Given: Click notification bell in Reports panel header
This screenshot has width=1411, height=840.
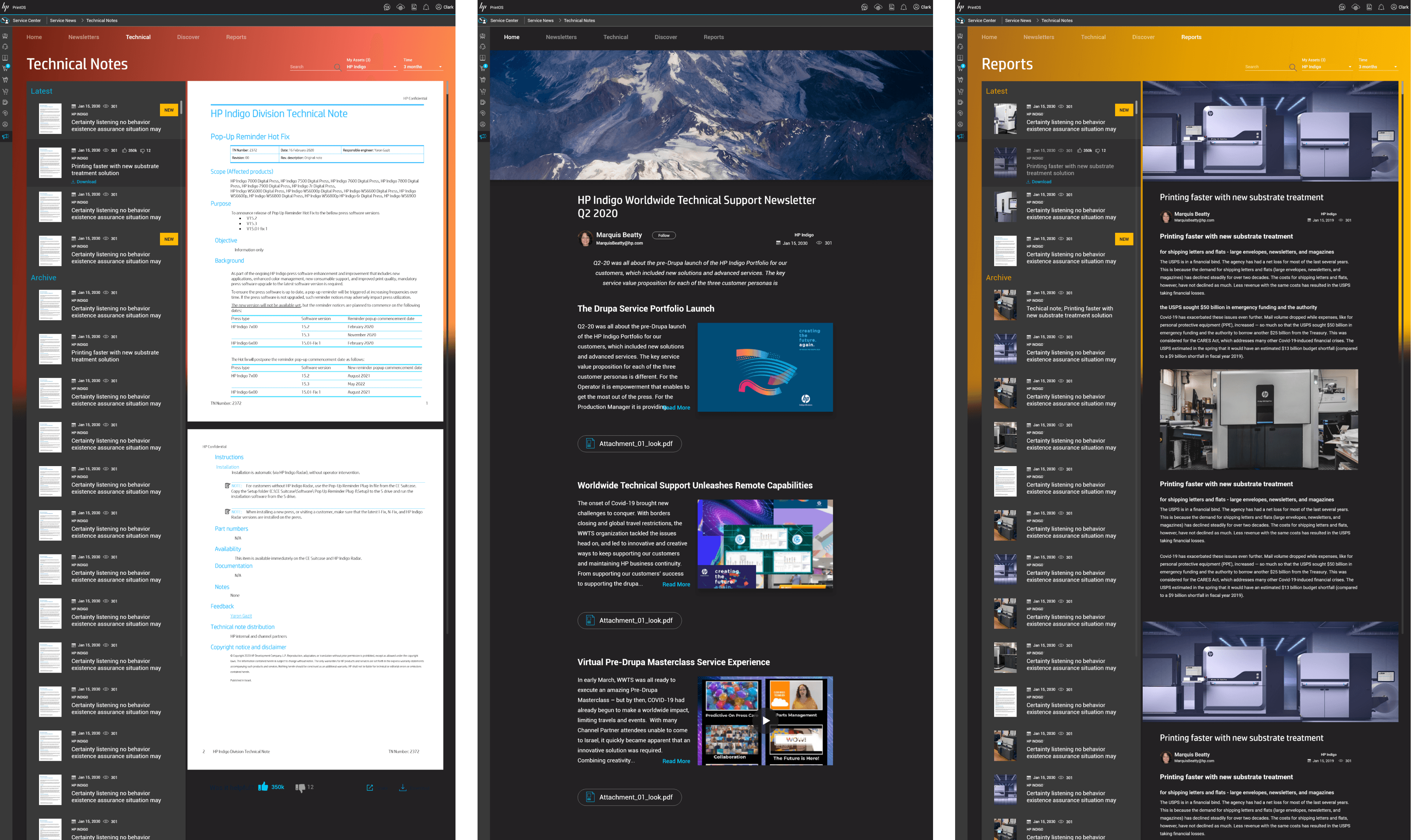Looking at the screenshot, I should pos(1381,7).
